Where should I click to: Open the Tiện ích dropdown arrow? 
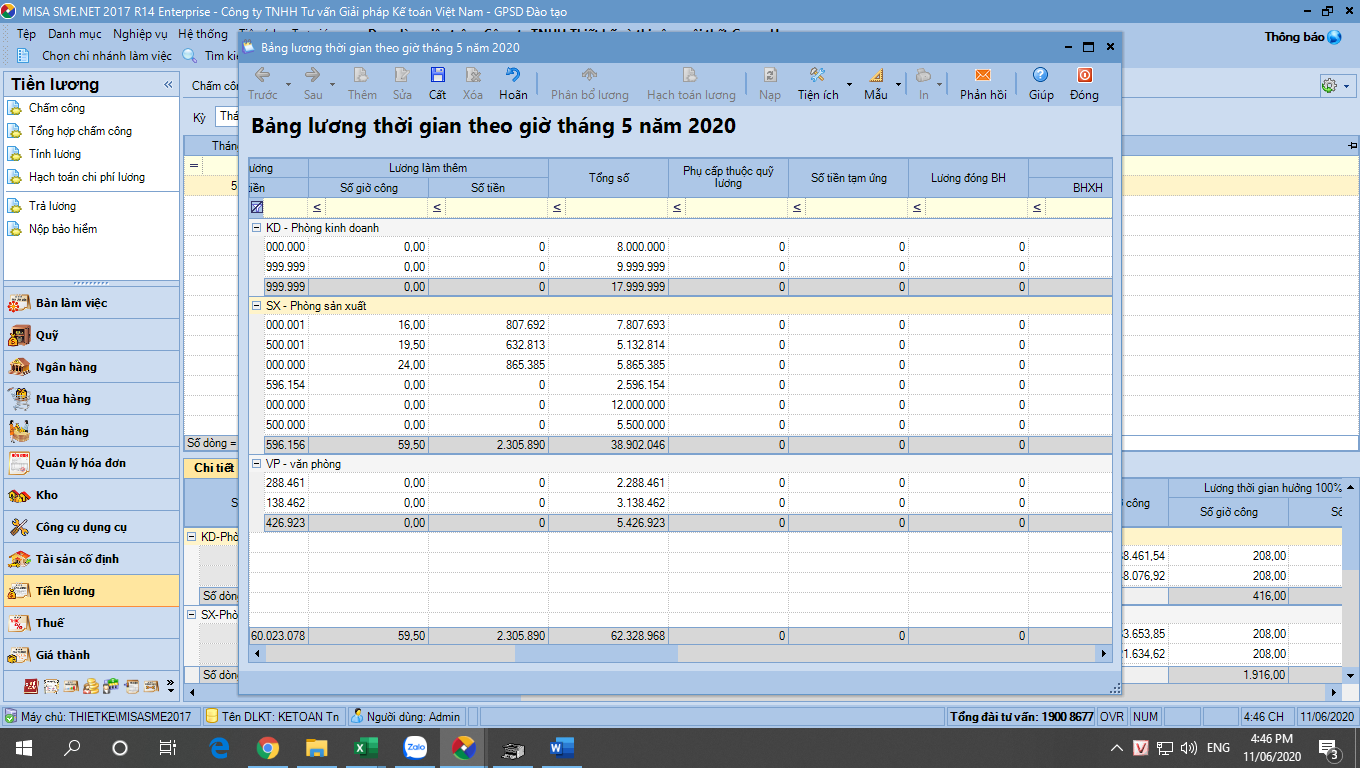coord(849,85)
